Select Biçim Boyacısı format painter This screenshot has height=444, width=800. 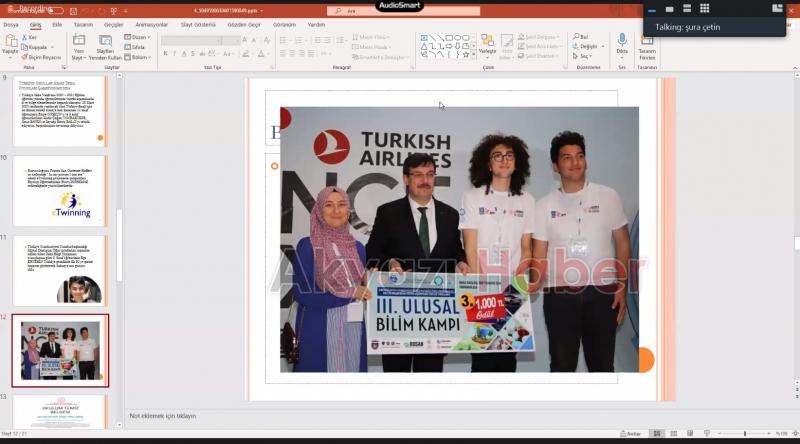click(41, 57)
